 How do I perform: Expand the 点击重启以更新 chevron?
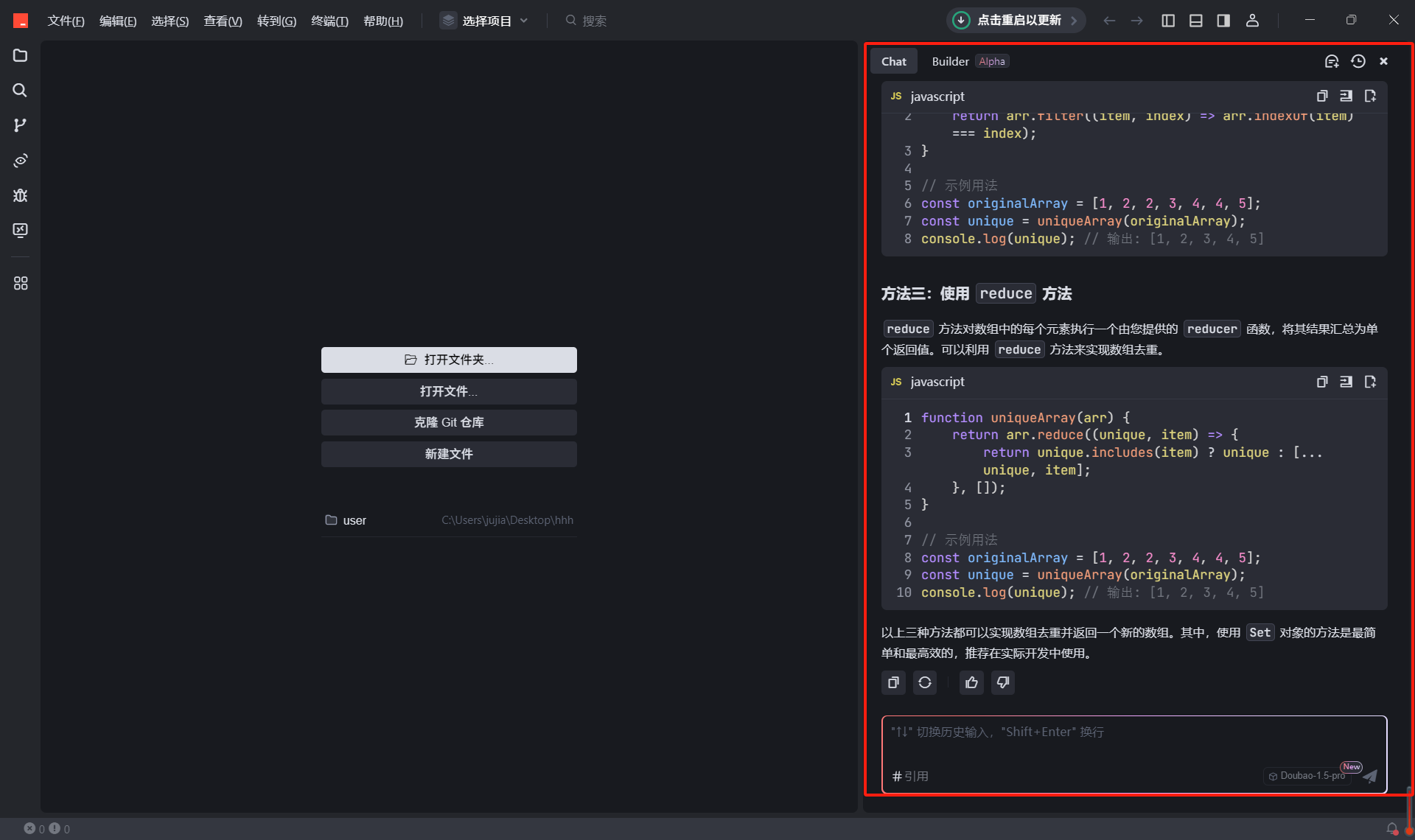(x=1074, y=21)
